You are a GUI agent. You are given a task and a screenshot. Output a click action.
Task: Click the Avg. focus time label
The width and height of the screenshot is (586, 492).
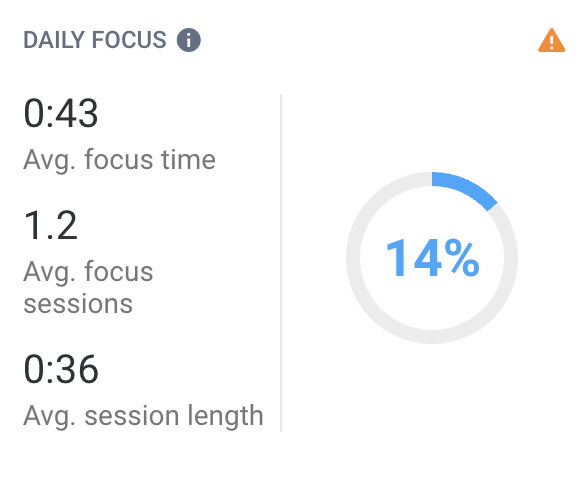[120, 160]
